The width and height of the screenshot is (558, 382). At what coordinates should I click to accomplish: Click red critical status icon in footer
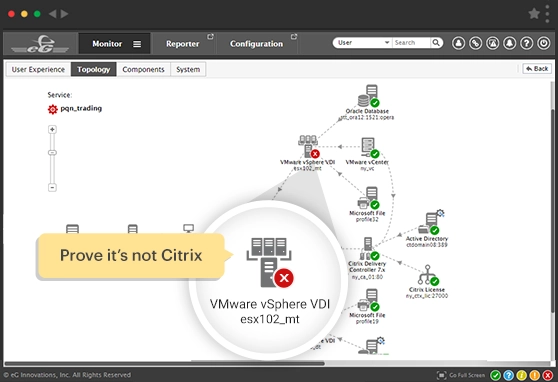tap(548, 375)
